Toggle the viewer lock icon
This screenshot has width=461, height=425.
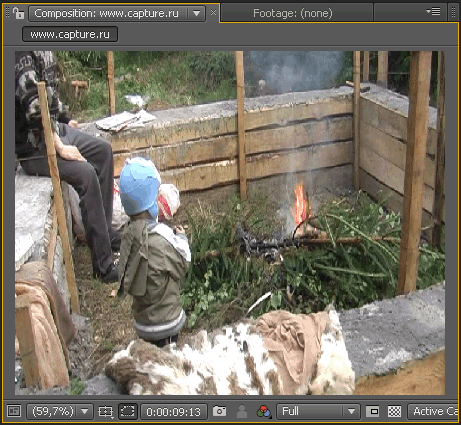point(18,13)
